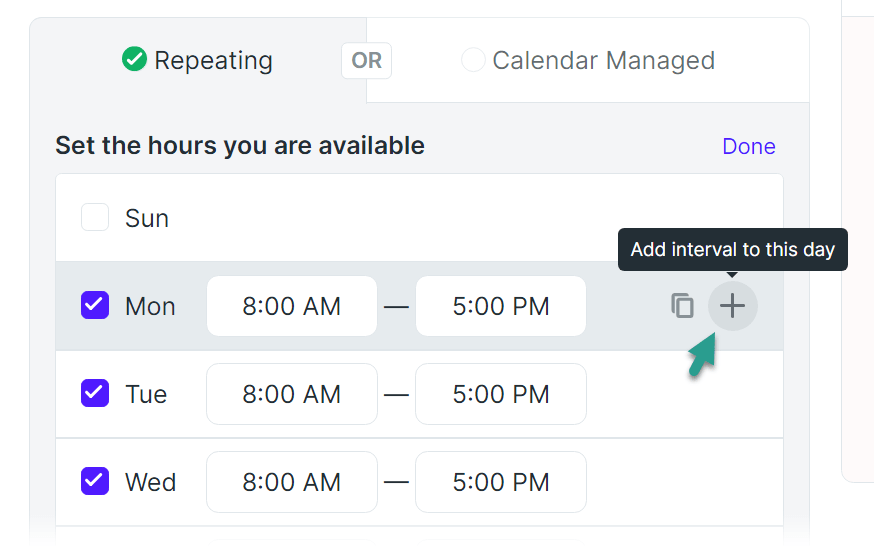874x555 pixels.
Task: Uncheck the Tue availability checkbox
Action: pos(95,394)
